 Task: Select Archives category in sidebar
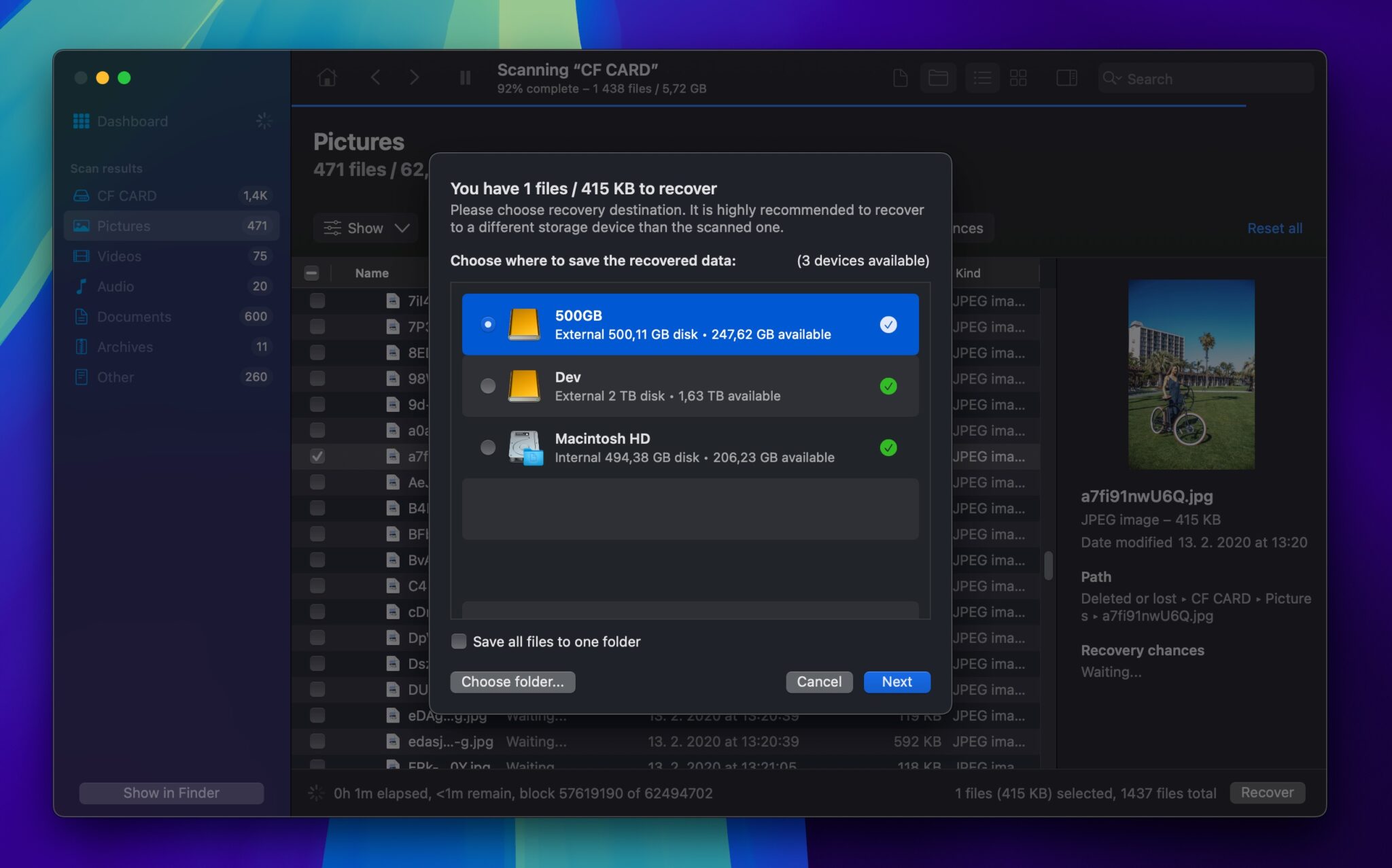click(171, 347)
